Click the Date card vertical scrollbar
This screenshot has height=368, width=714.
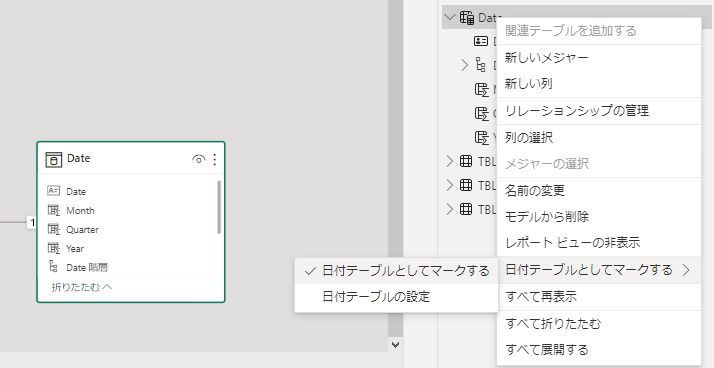(219, 207)
